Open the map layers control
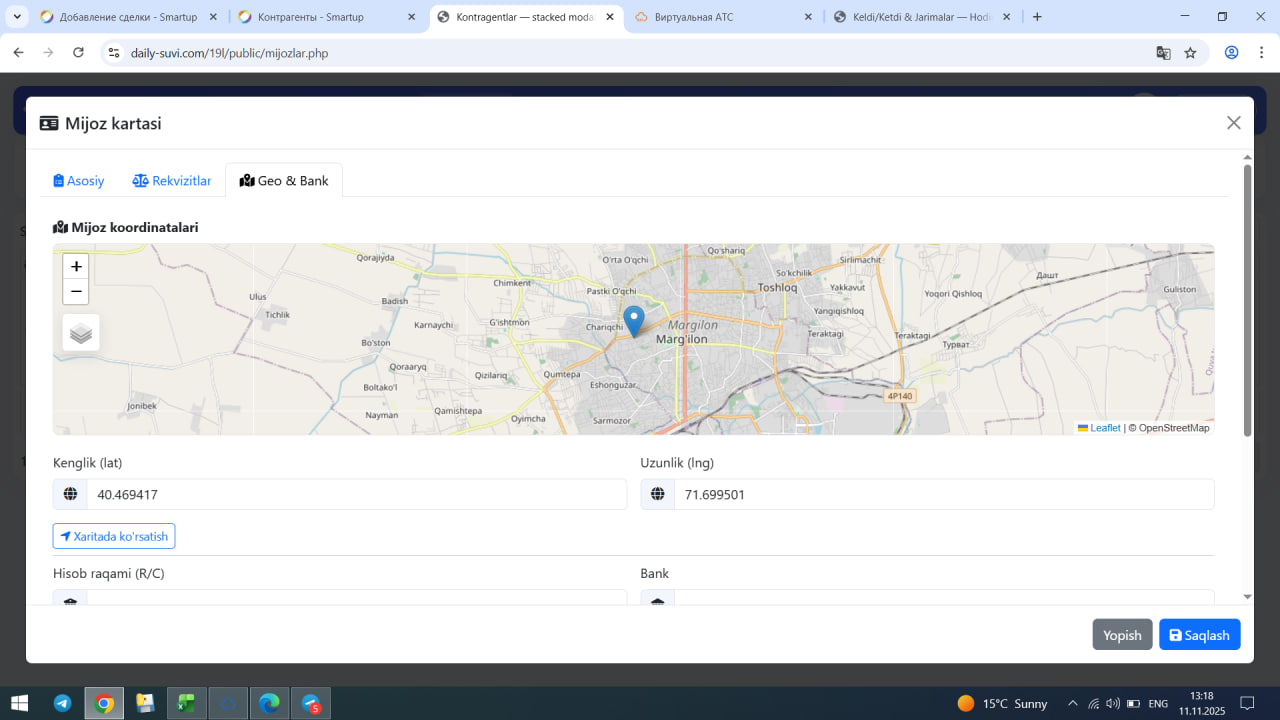The image size is (1280, 720). [x=81, y=333]
